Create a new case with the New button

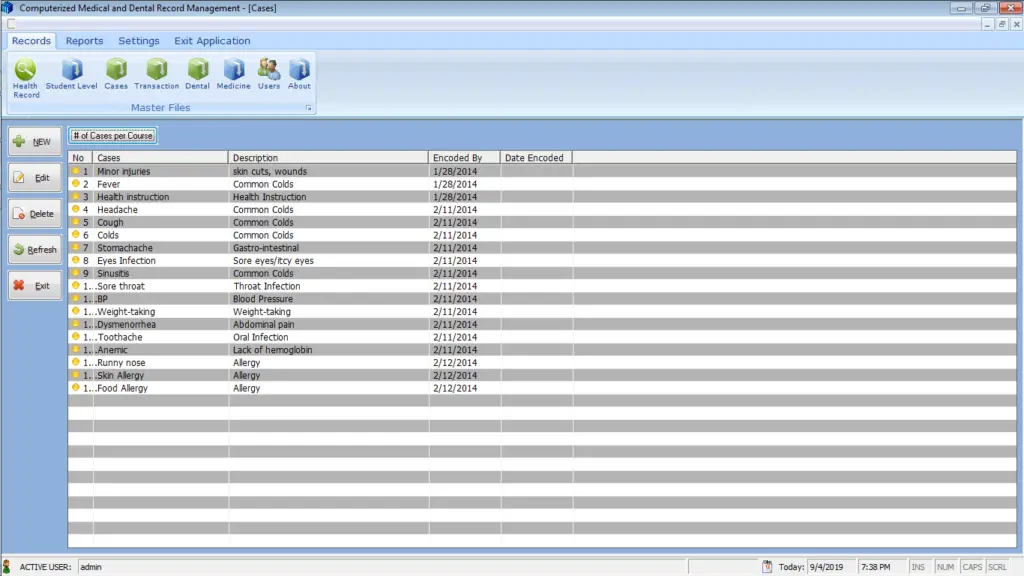34,141
